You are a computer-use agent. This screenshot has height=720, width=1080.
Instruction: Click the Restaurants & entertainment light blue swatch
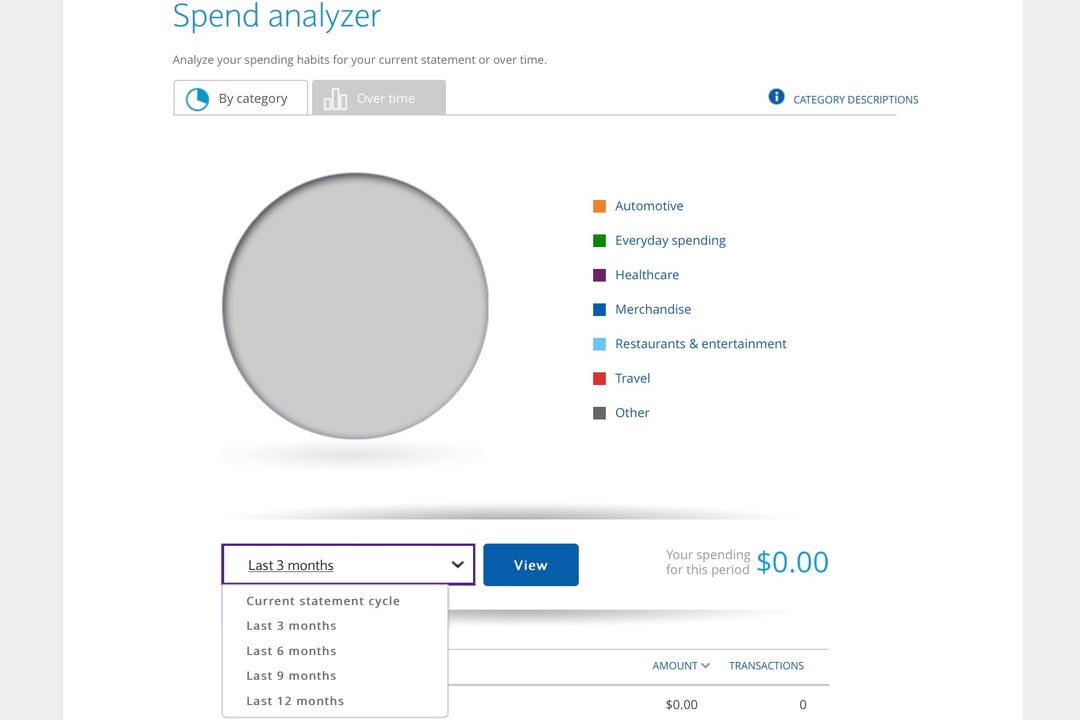coord(599,343)
